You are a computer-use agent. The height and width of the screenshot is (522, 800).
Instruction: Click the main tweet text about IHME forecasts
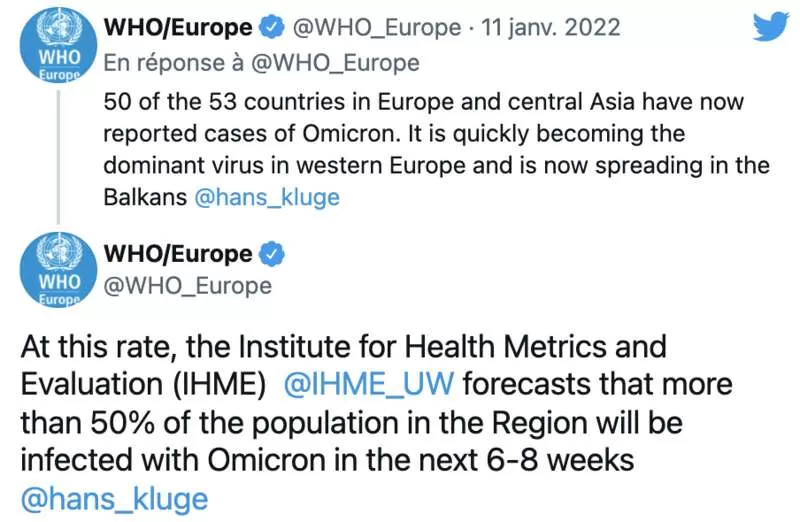(377, 422)
